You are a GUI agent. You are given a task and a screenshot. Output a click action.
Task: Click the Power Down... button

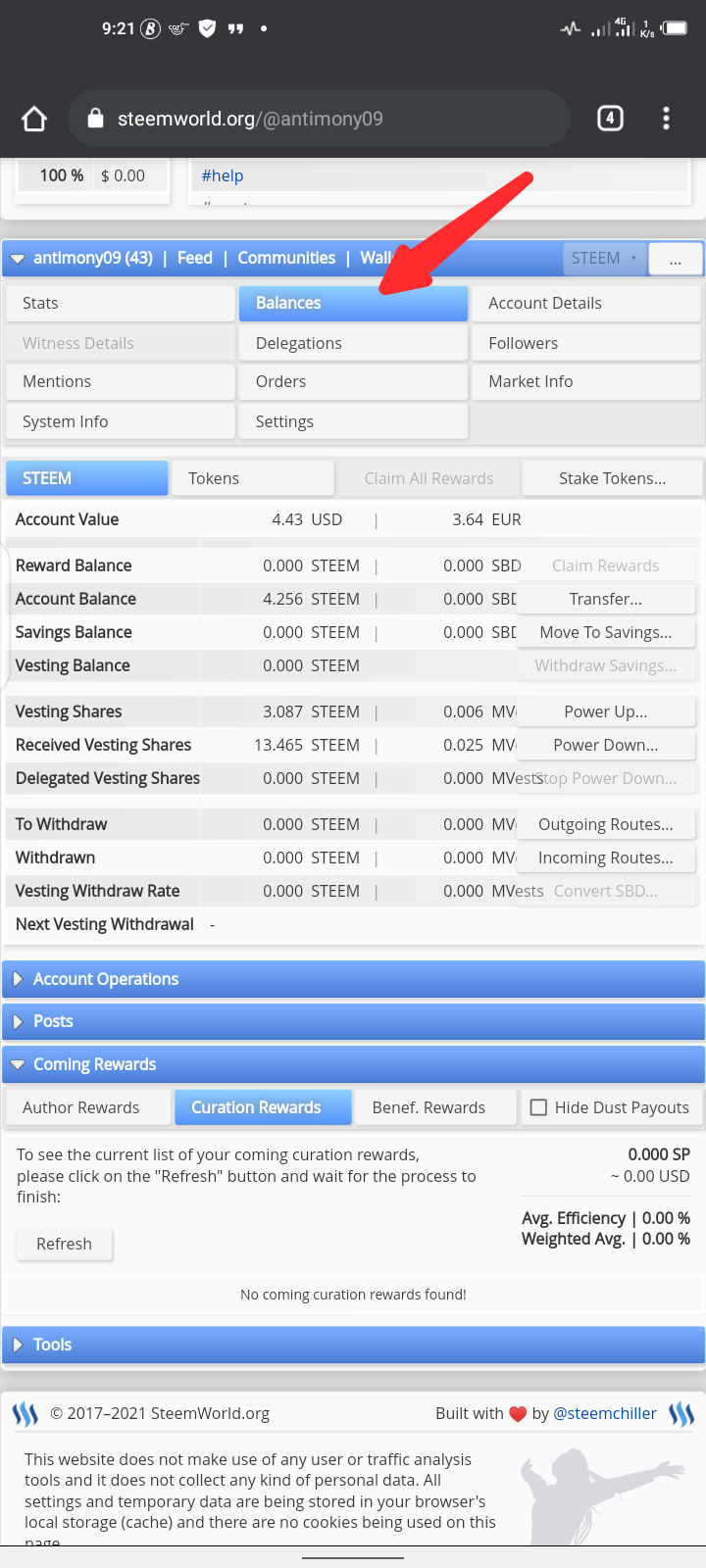tap(606, 745)
